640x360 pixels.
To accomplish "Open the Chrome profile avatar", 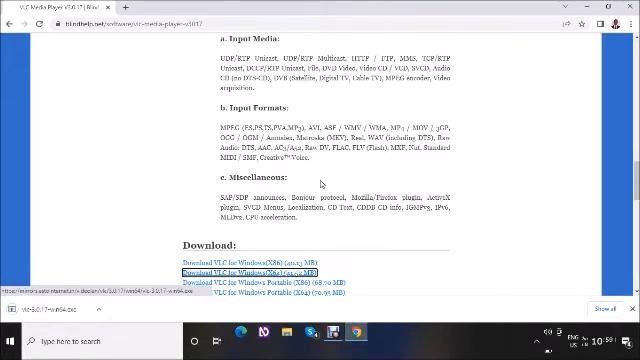I will point(616,24).
